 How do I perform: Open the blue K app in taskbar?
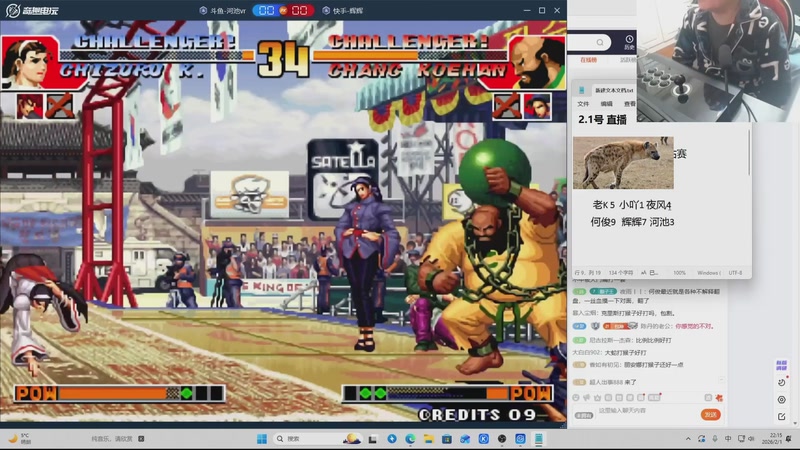tap(484, 439)
